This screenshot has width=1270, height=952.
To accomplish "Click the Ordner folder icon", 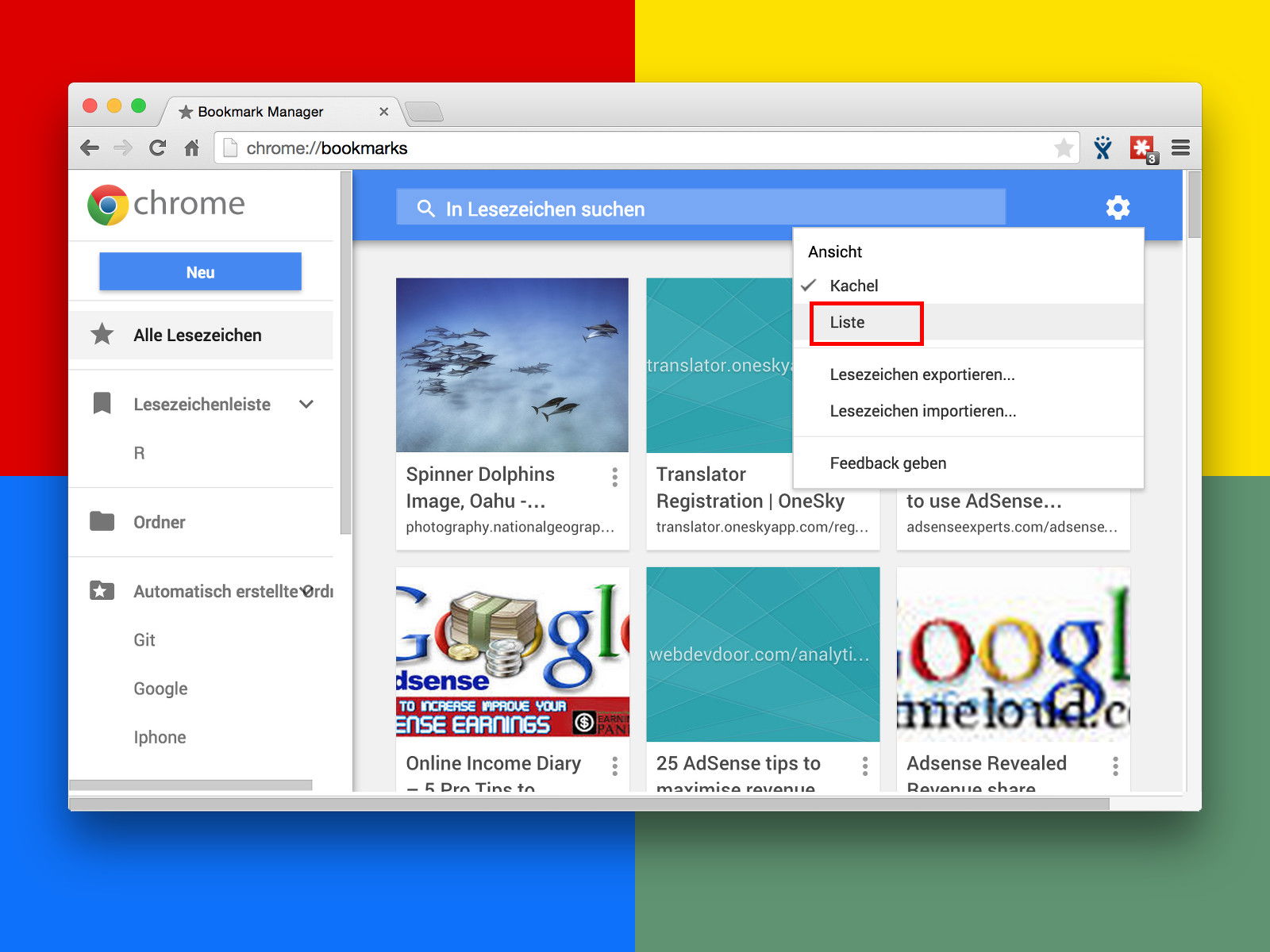I will (102, 521).
